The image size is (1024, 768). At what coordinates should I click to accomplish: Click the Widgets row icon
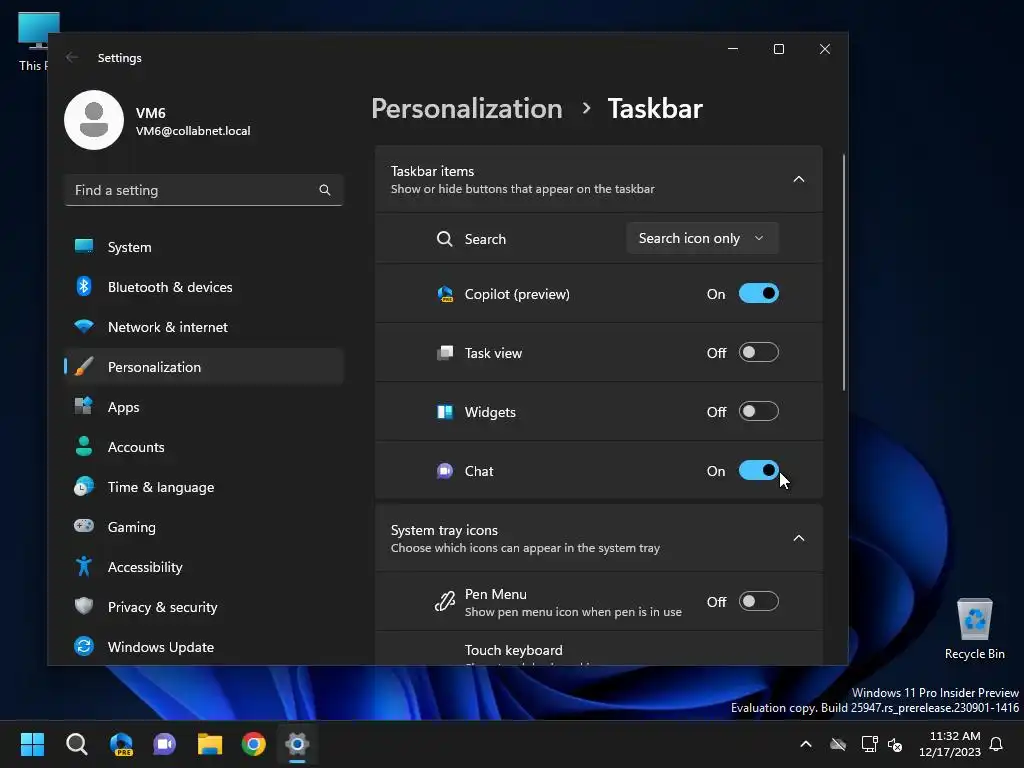(445, 412)
